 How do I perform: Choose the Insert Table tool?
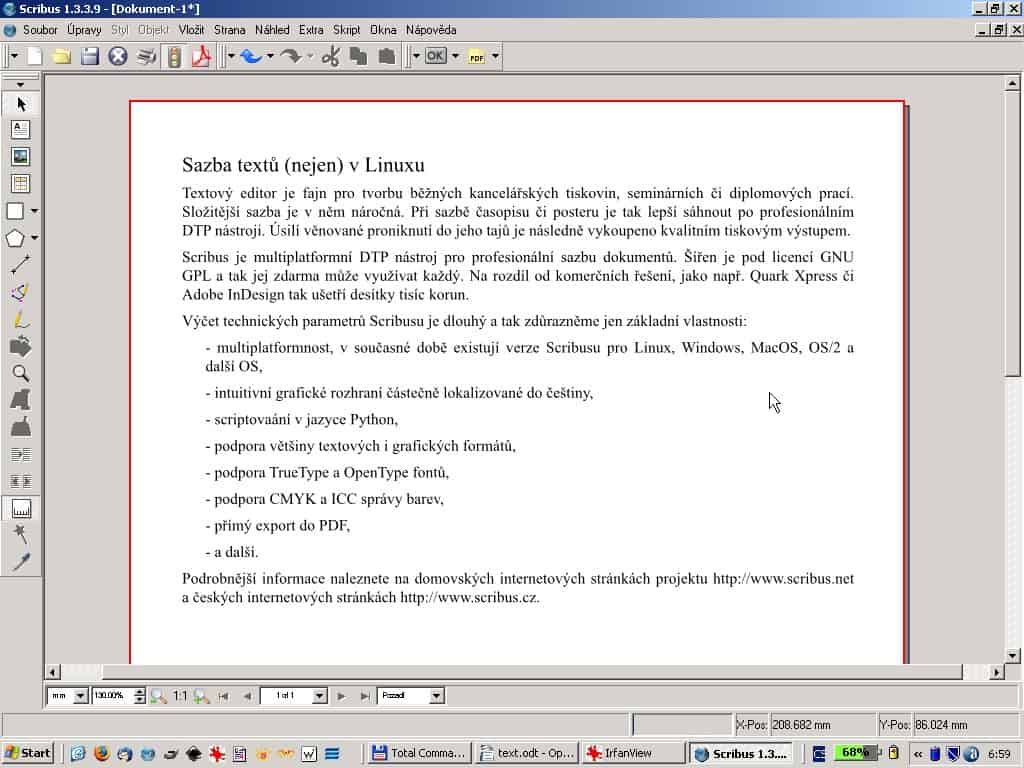21,184
